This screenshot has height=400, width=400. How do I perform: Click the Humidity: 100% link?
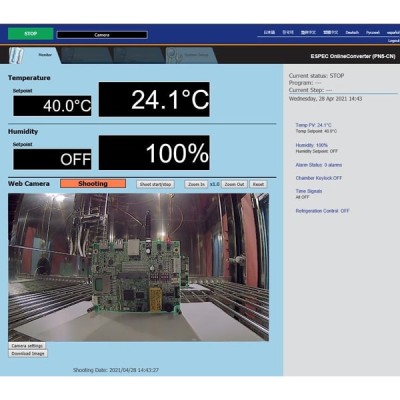coord(312,145)
